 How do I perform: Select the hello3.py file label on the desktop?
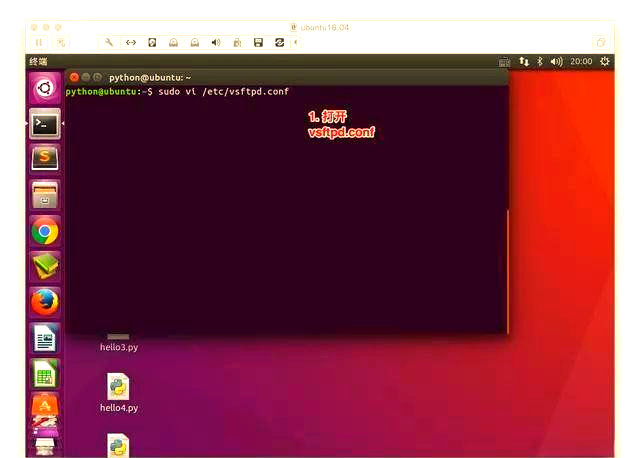pyautogui.click(x=119, y=347)
